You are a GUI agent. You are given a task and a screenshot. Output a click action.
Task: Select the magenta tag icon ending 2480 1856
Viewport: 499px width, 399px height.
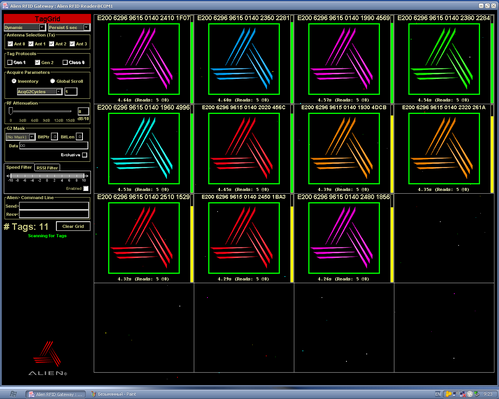click(344, 238)
